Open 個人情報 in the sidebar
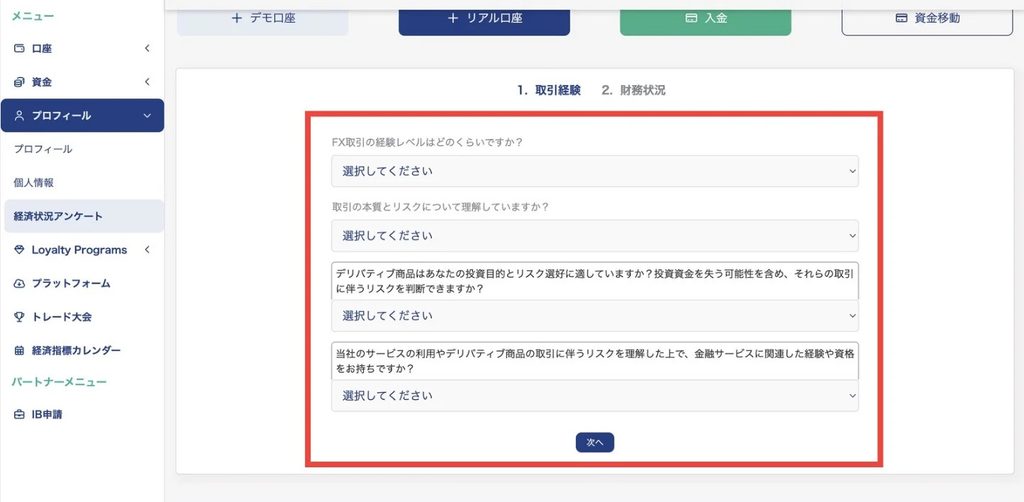This screenshot has width=1024, height=502. tap(34, 183)
